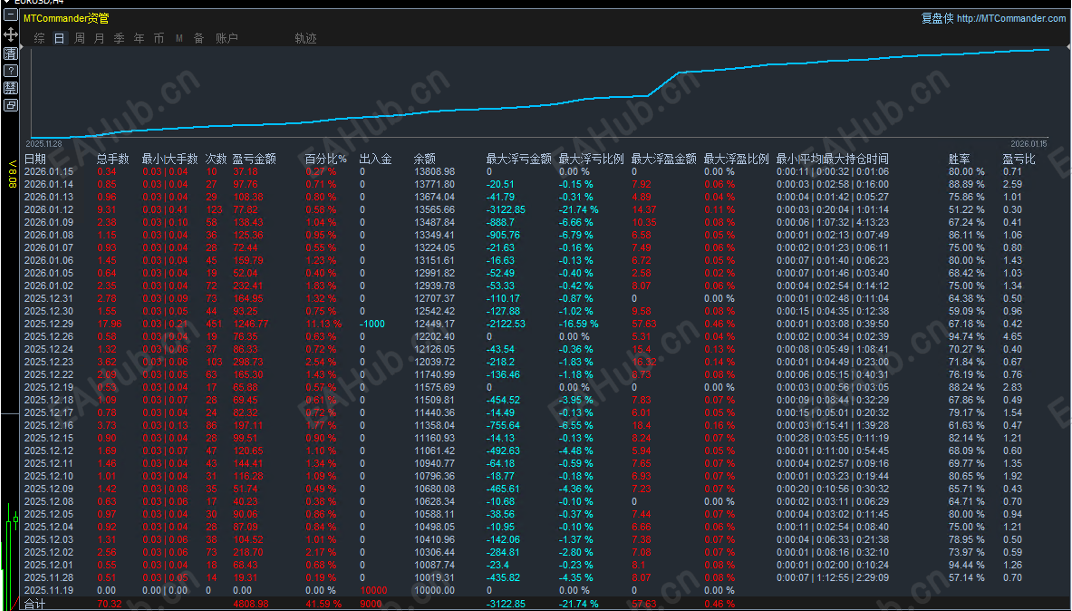Click the 盈亏比 column header

1019,159
